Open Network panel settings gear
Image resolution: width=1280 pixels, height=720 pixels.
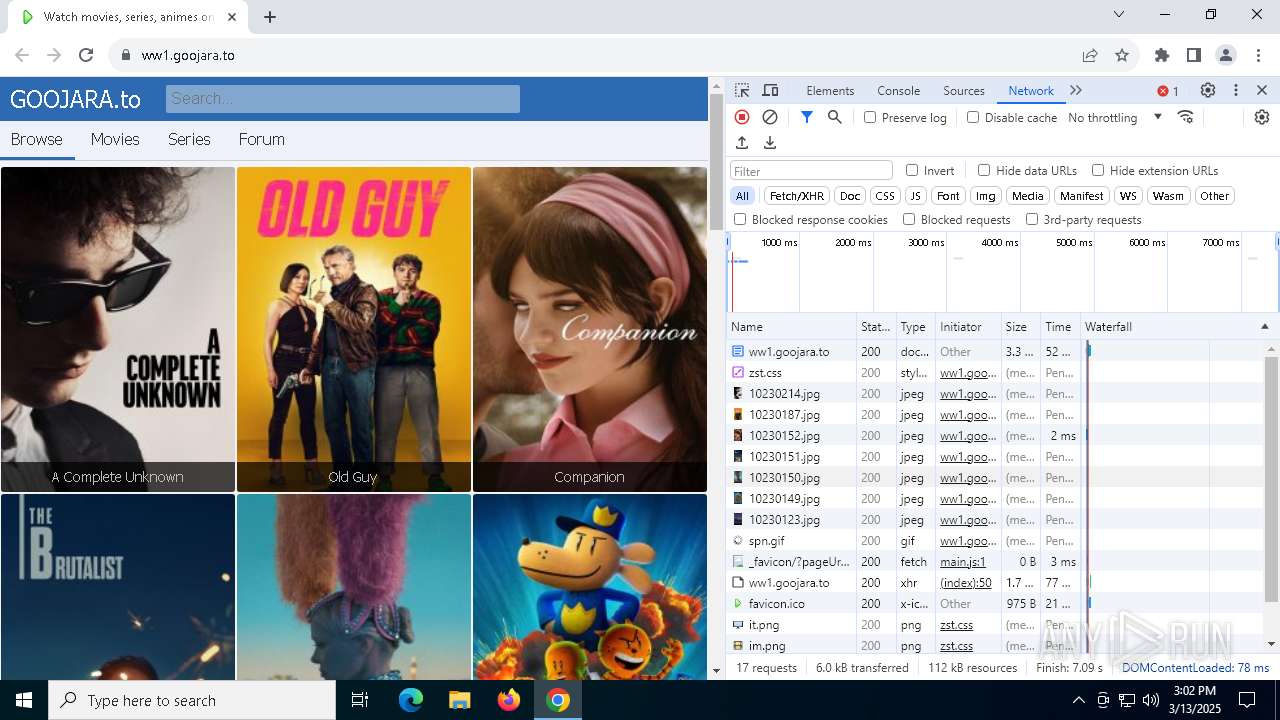1262,117
